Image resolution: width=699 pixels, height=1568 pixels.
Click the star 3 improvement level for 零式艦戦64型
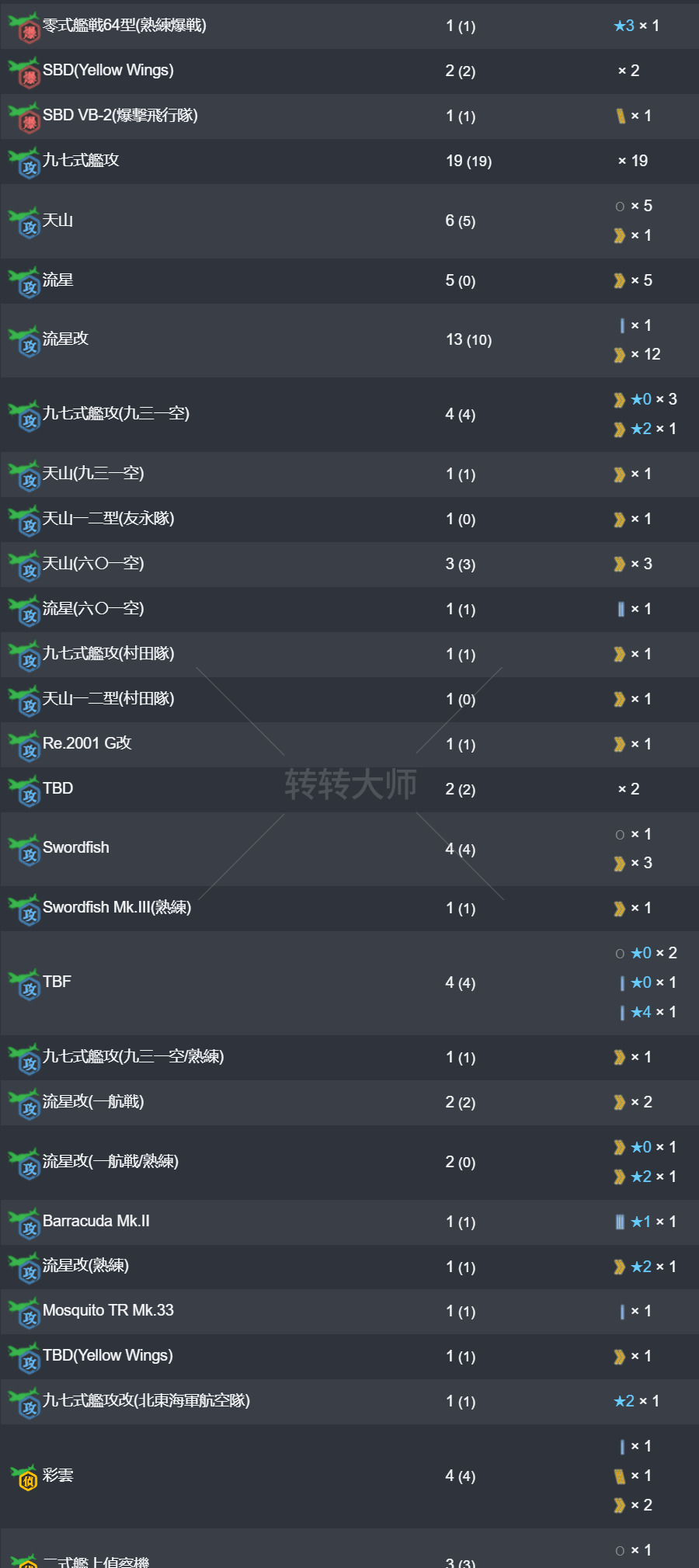[624, 26]
